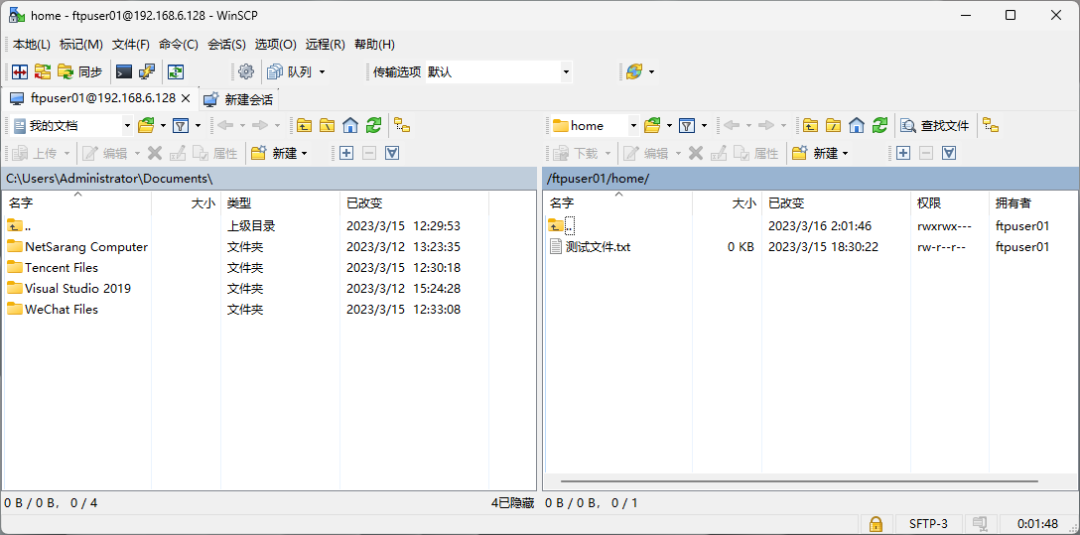Open the 会话(S) menu
The height and width of the screenshot is (535, 1080).
227,44
